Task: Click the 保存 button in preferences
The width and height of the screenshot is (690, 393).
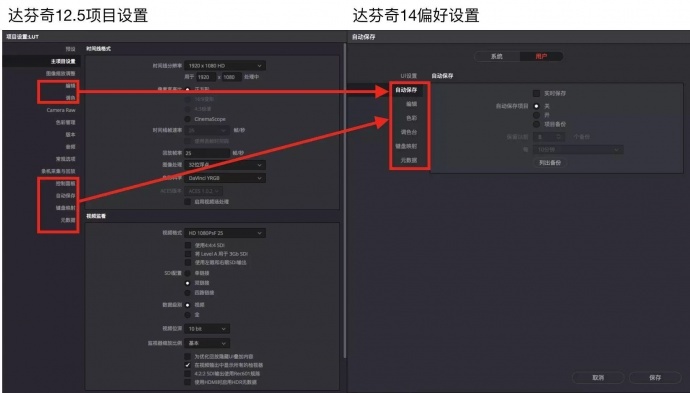Action: pyautogui.click(x=655, y=378)
